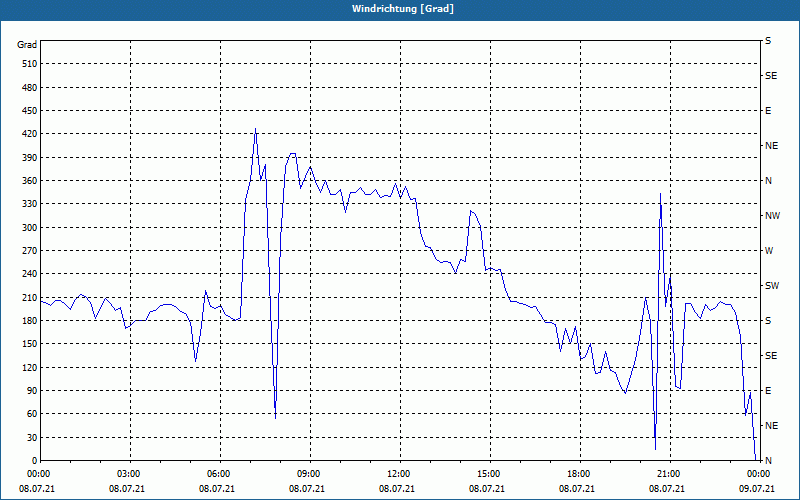
Task: Click the 240 y-axis value
Action: 30,274
